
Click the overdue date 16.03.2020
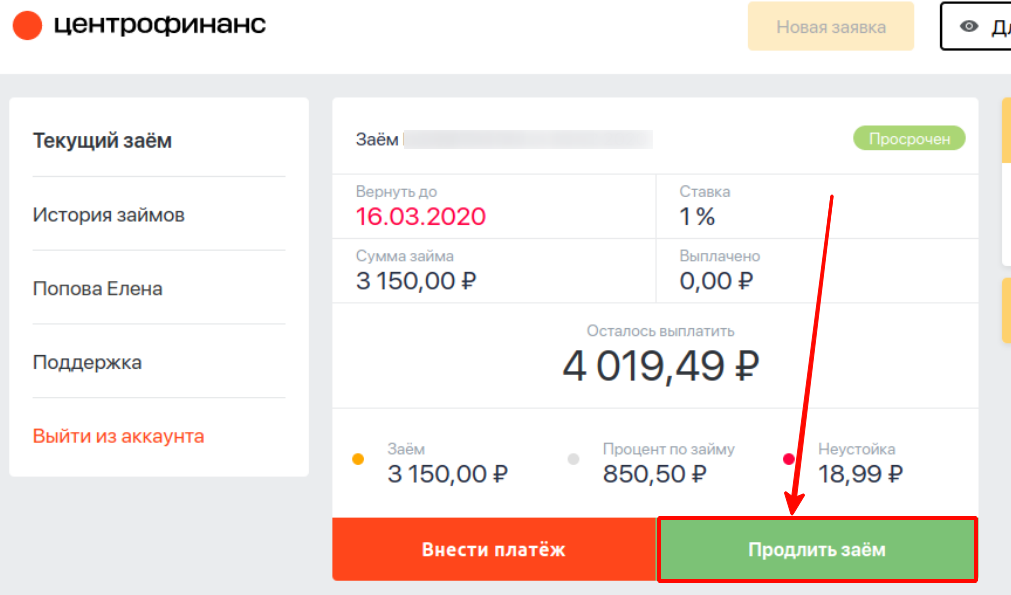[x=420, y=217]
